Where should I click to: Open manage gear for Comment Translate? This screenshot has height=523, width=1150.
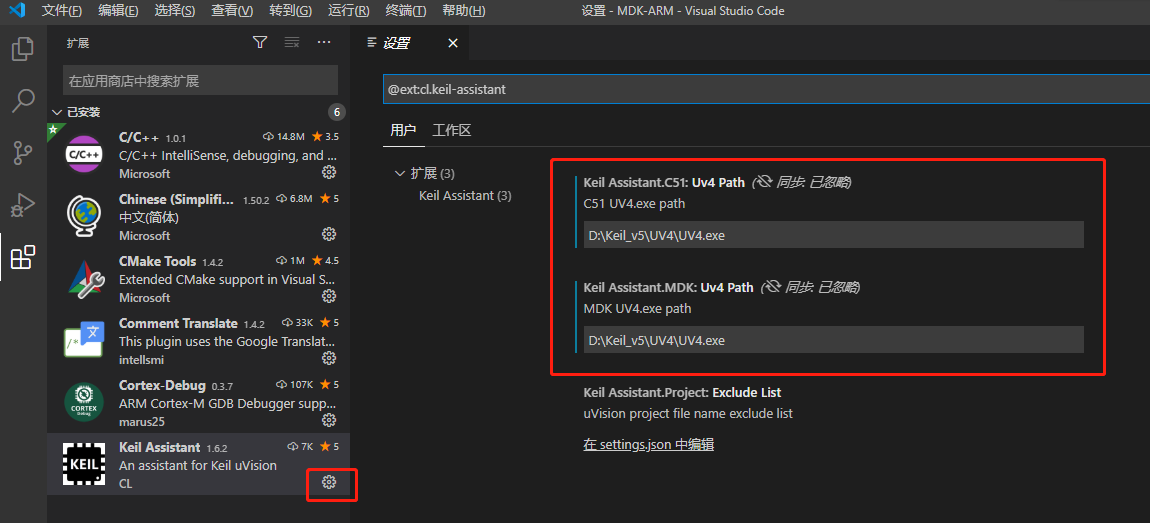[x=329, y=358]
